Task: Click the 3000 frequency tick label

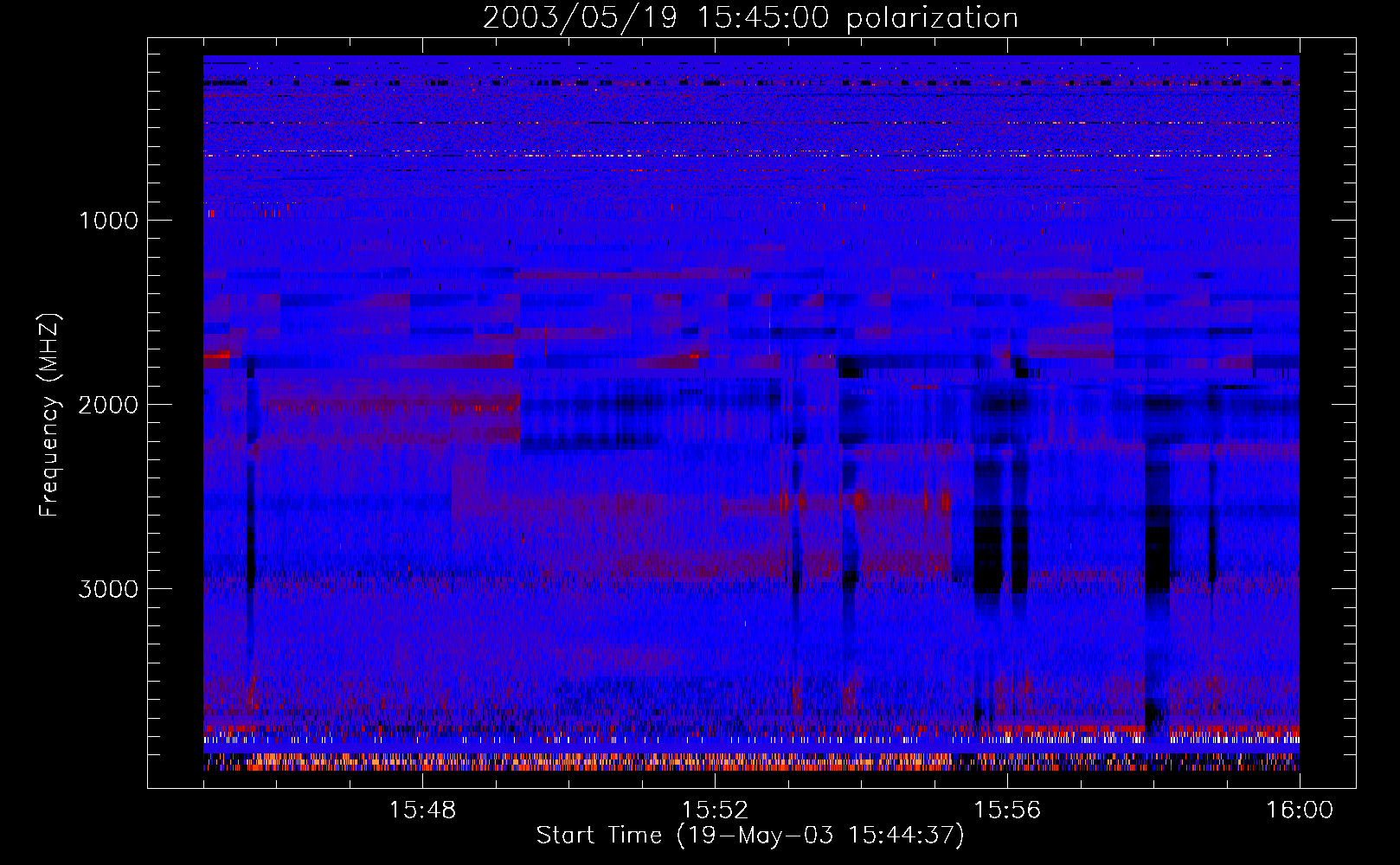Action: tap(108, 589)
